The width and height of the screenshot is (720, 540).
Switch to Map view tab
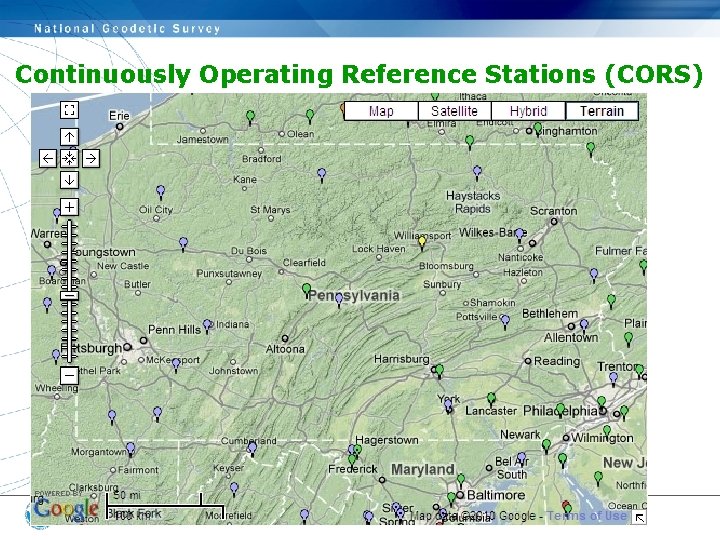(381, 111)
